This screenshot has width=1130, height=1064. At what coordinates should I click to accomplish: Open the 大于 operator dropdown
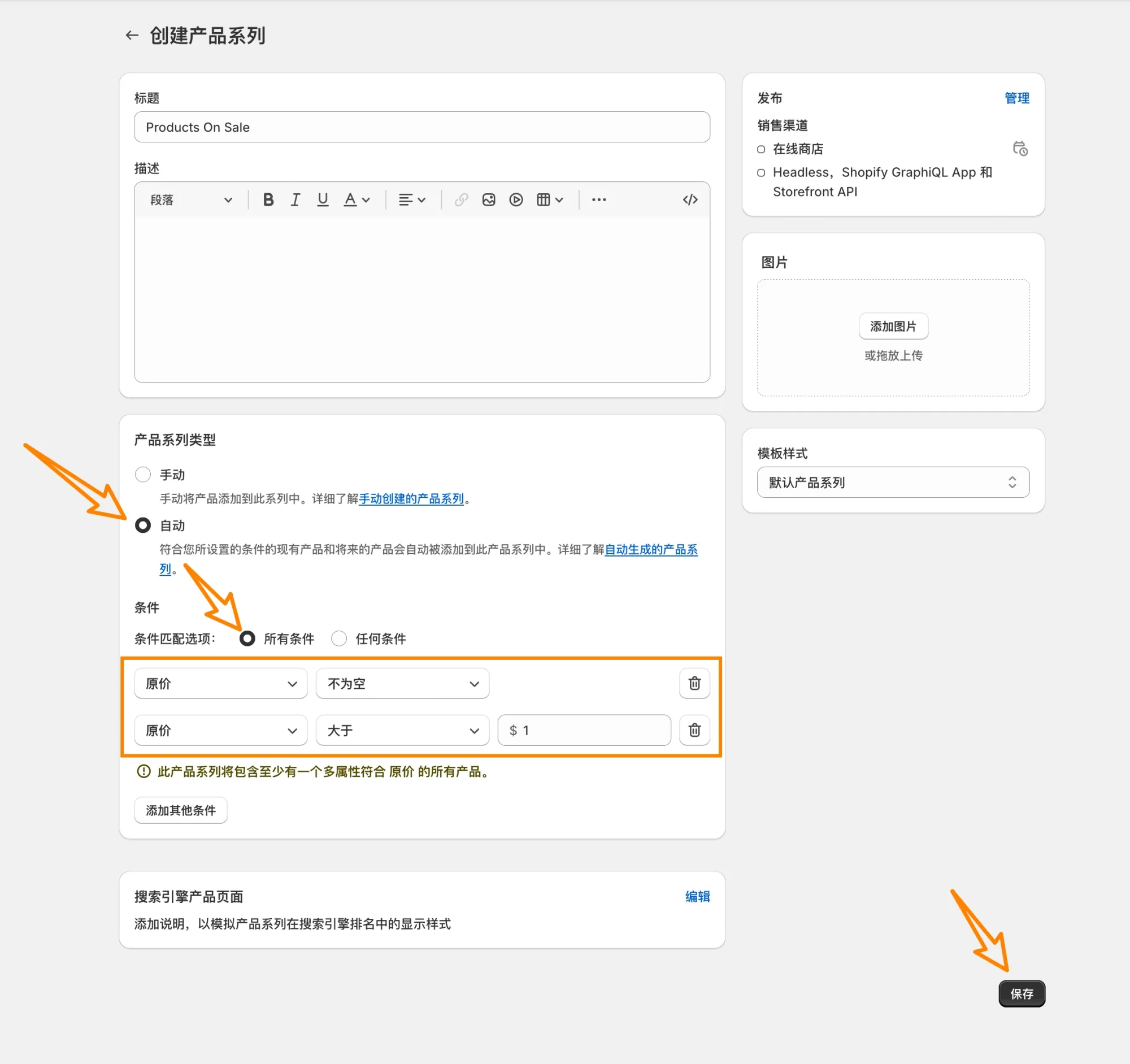coord(402,731)
